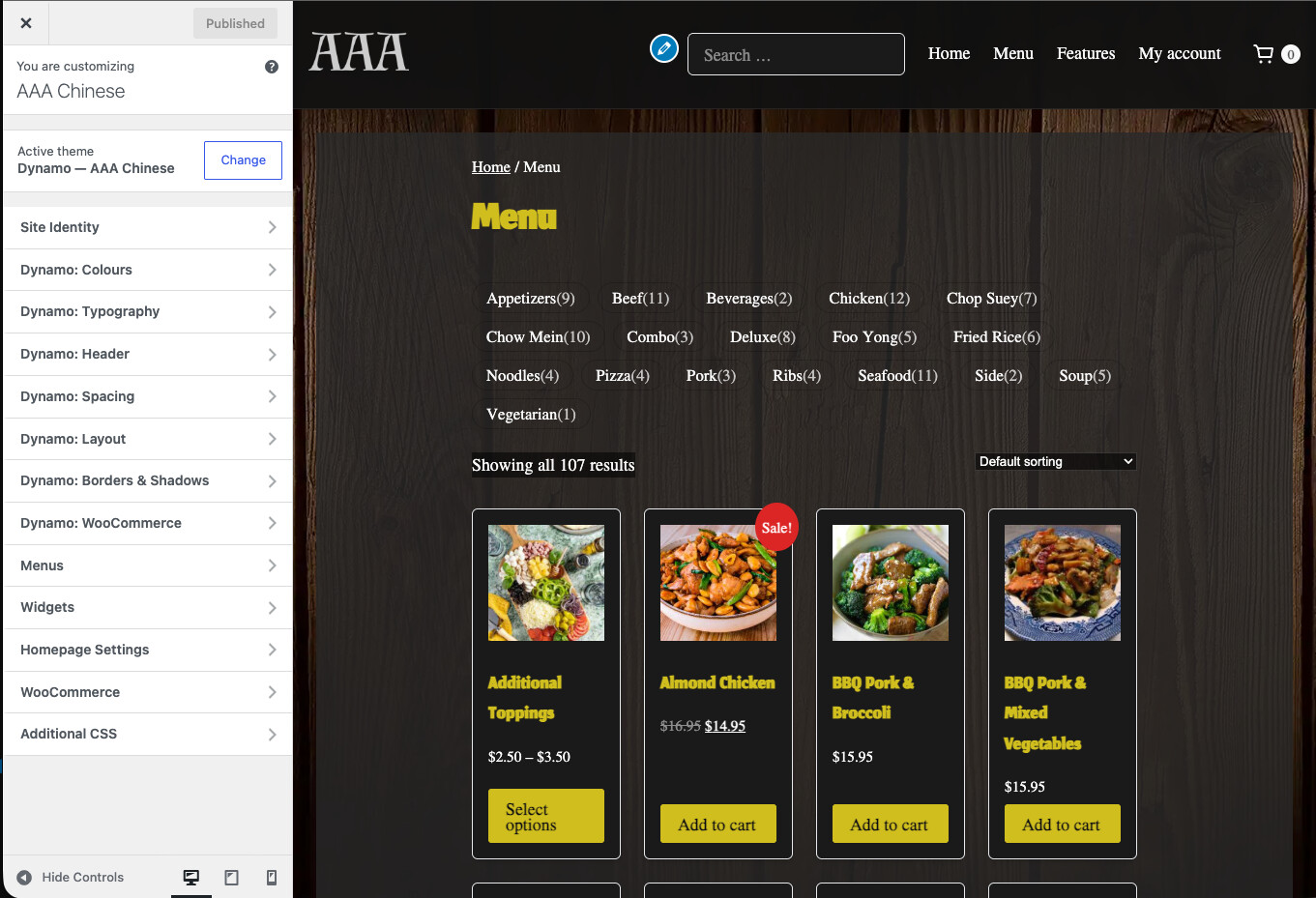
Task: Open the BBQ Pork & Broccoli image
Action: [x=891, y=583]
